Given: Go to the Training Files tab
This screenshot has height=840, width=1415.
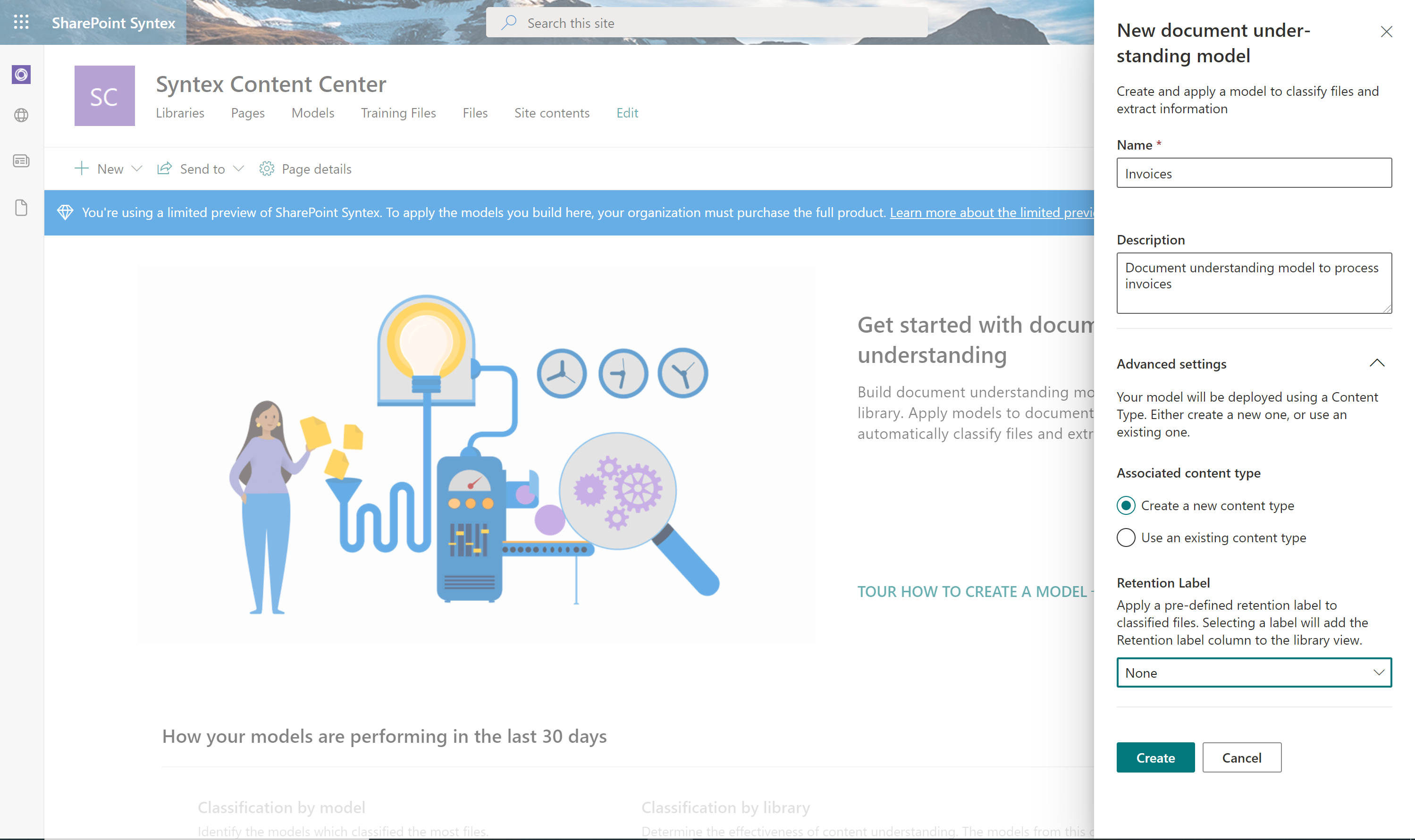Looking at the screenshot, I should point(398,113).
